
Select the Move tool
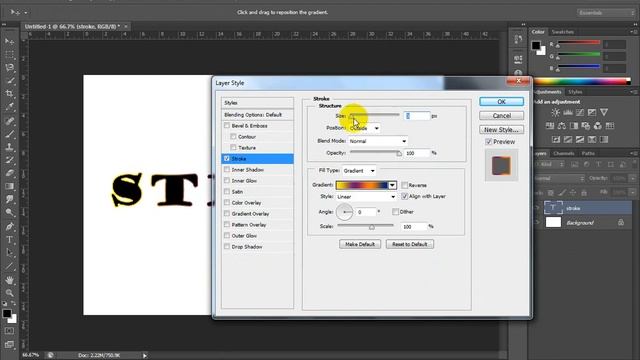click(9, 41)
